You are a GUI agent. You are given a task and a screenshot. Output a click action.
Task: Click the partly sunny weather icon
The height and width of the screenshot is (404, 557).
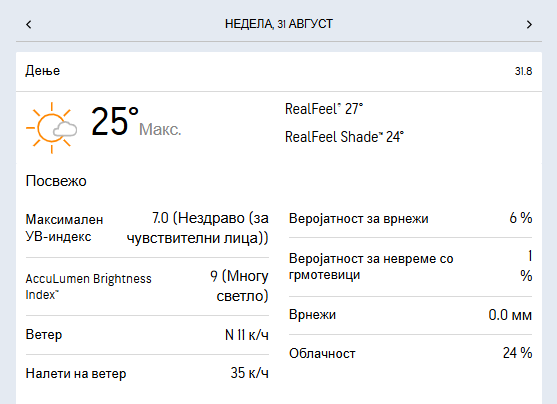(x=52, y=128)
